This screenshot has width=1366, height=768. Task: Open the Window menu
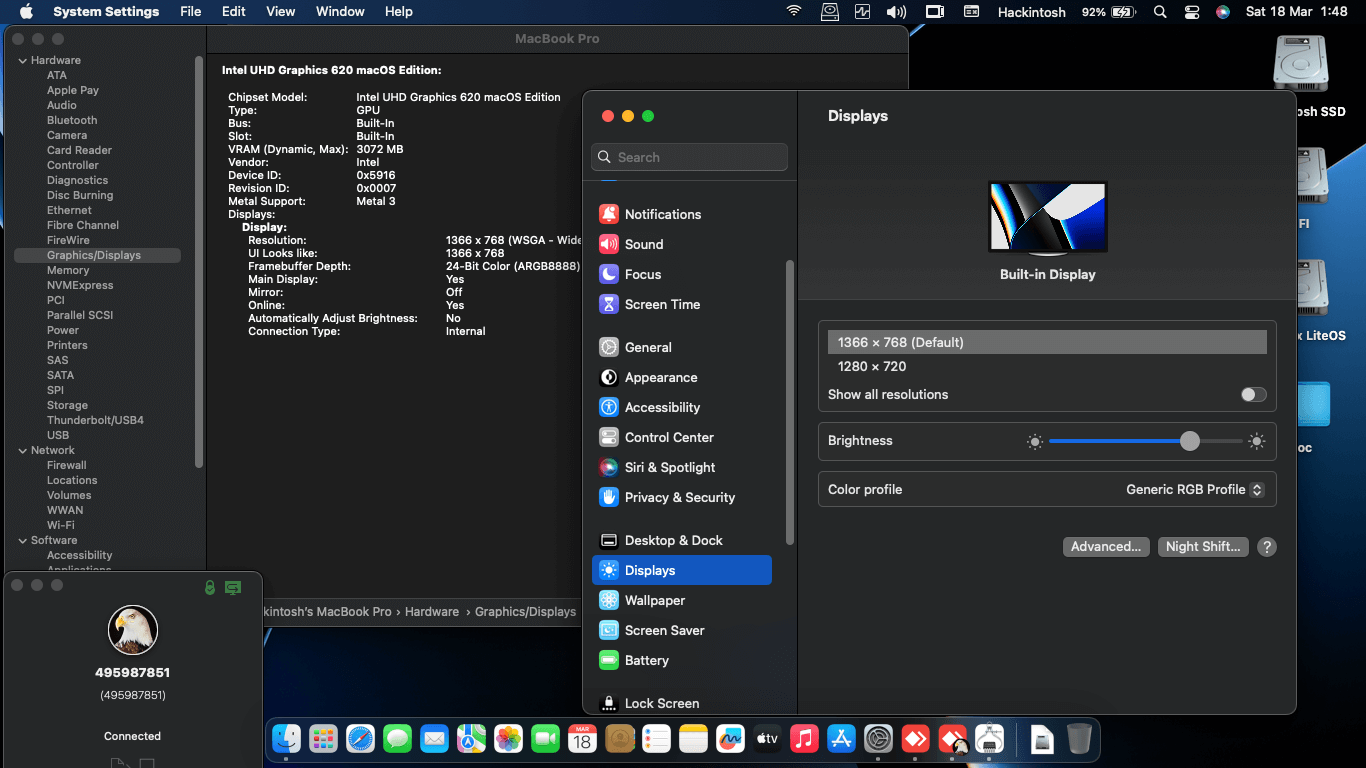[340, 12]
